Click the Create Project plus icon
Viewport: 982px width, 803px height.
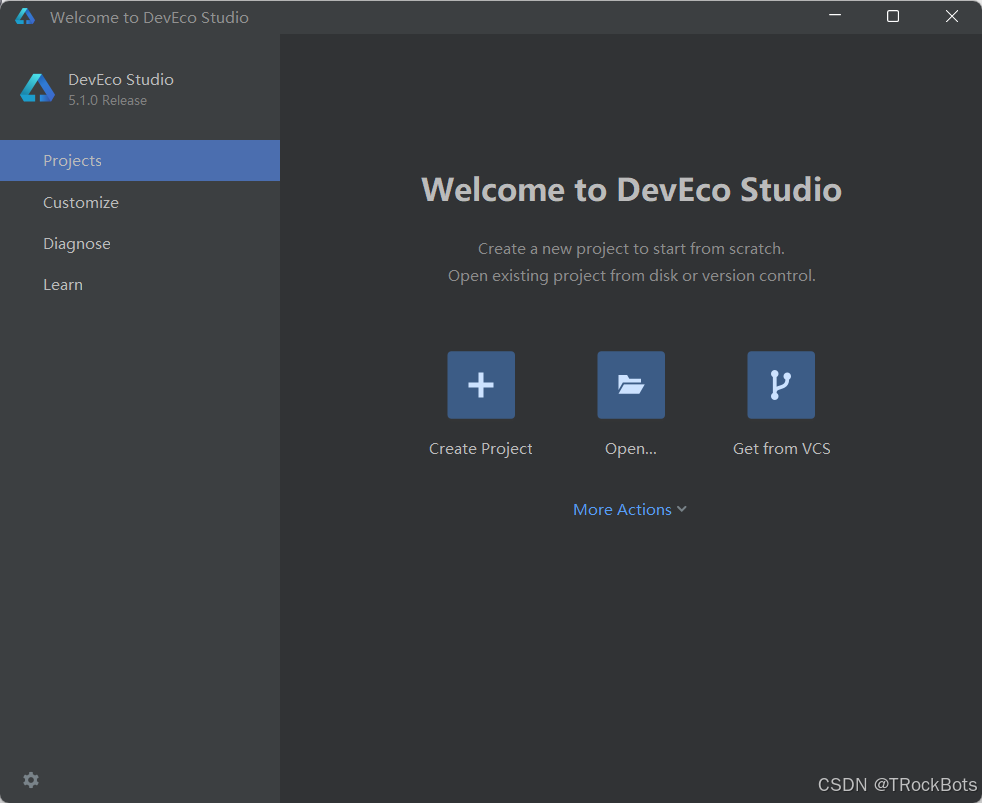[481, 385]
